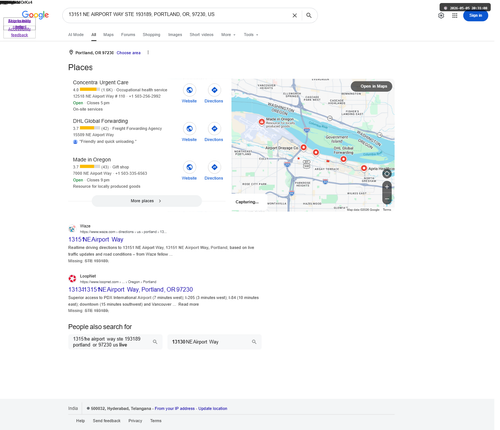500x430 pixels.
Task: Sign in to Google account
Action: [x=476, y=15]
